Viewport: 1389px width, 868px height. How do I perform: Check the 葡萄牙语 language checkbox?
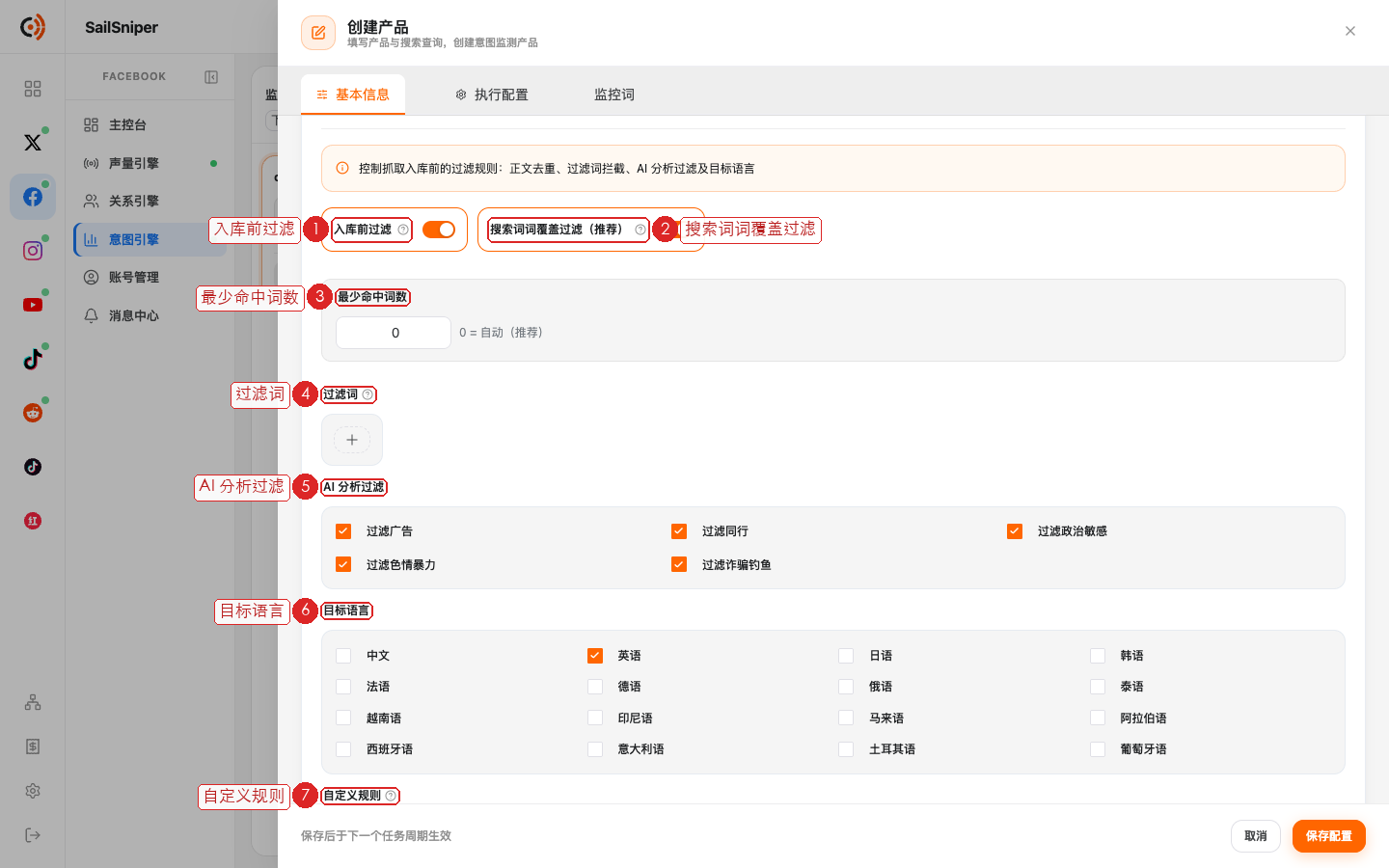coord(1098,749)
